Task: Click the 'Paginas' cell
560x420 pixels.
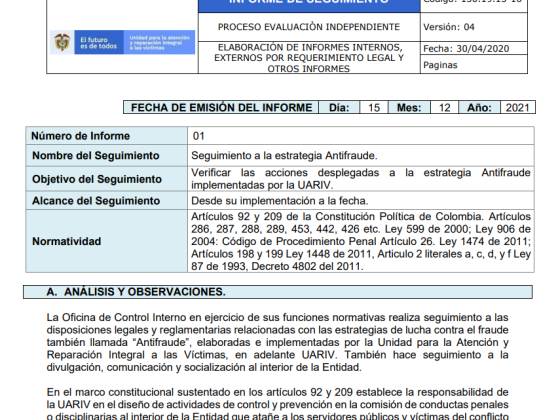Action: point(474,65)
